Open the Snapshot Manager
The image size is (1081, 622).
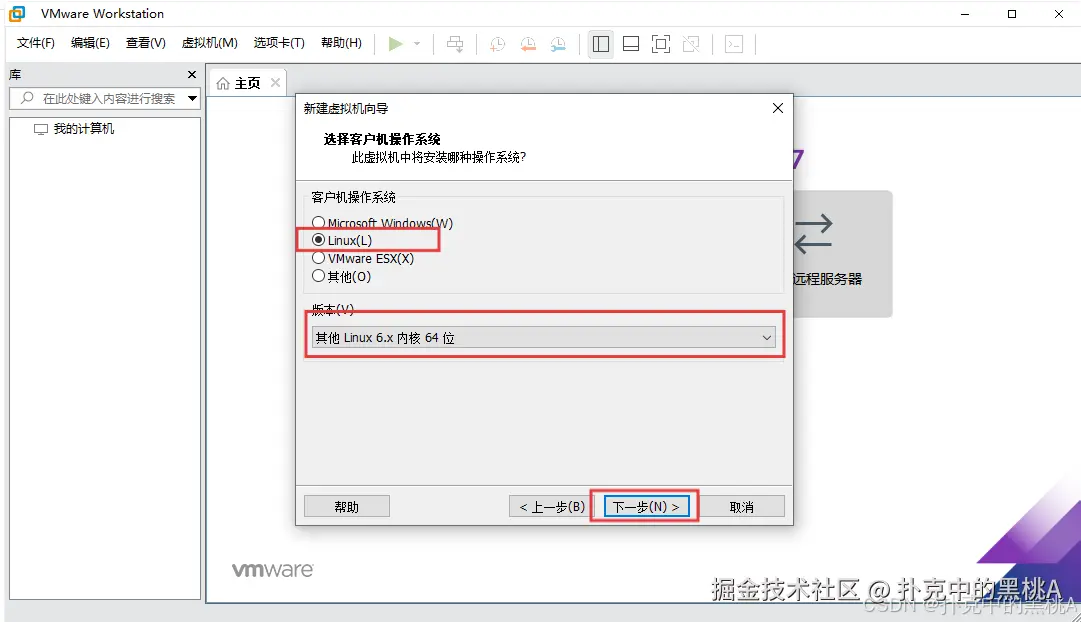[558, 44]
